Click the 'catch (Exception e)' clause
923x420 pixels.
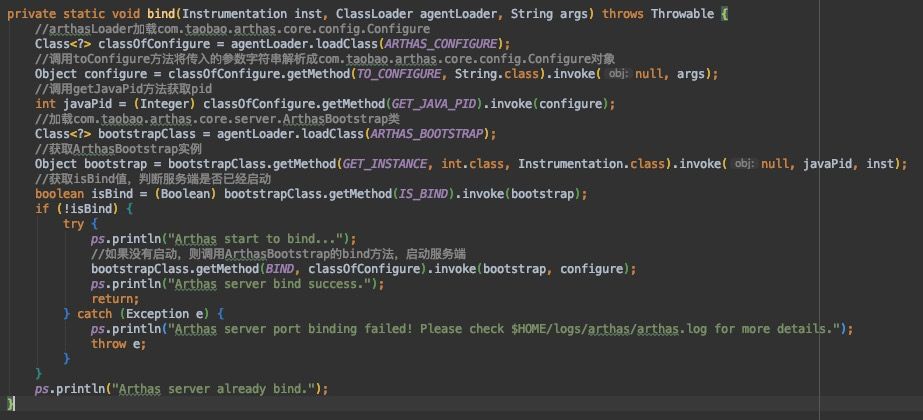pyautogui.click(x=142, y=313)
